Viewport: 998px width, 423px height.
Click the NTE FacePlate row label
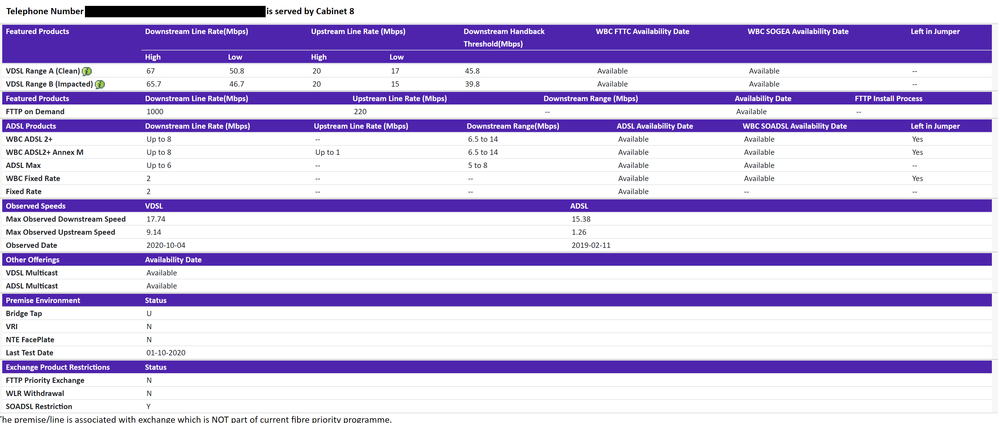pos(31,340)
